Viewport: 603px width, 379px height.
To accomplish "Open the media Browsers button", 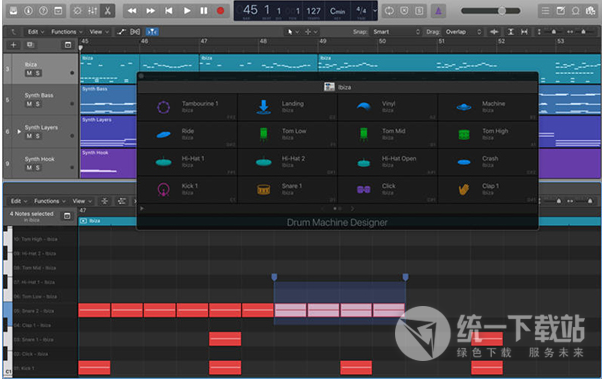I will coord(590,11).
